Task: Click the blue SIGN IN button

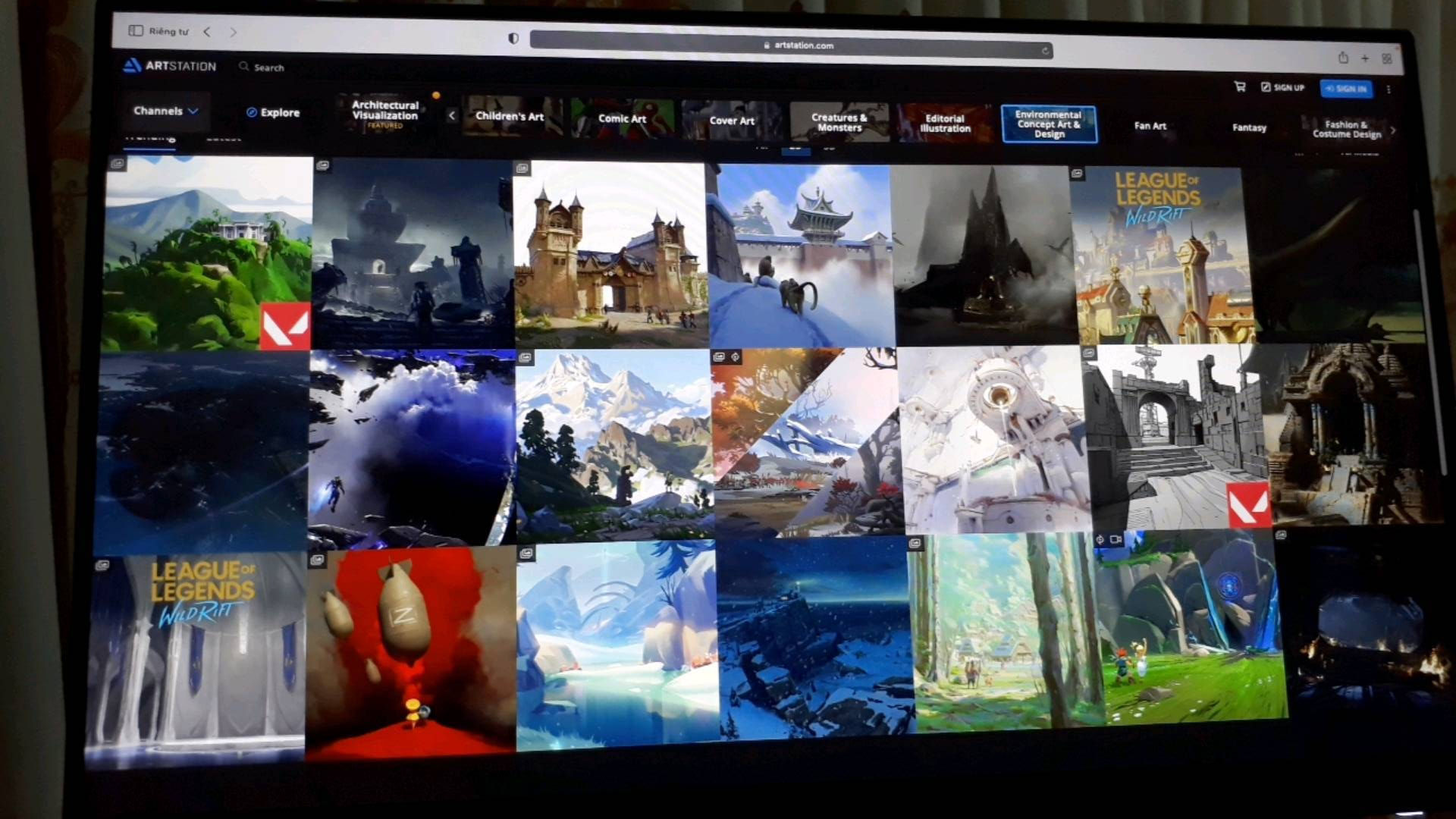Action: pyautogui.click(x=1346, y=89)
